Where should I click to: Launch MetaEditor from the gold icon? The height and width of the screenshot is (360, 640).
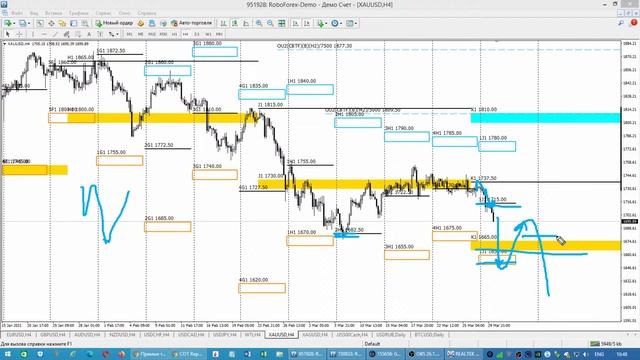[x=141, y=23]
